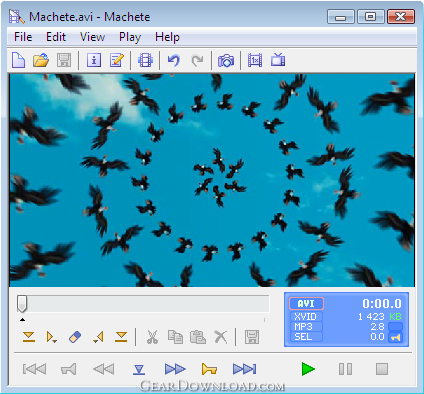The height and width of the screenshot is (394, 424).
Task: Toggle the AVI format indicator
Action: click(x=306, y=304)
